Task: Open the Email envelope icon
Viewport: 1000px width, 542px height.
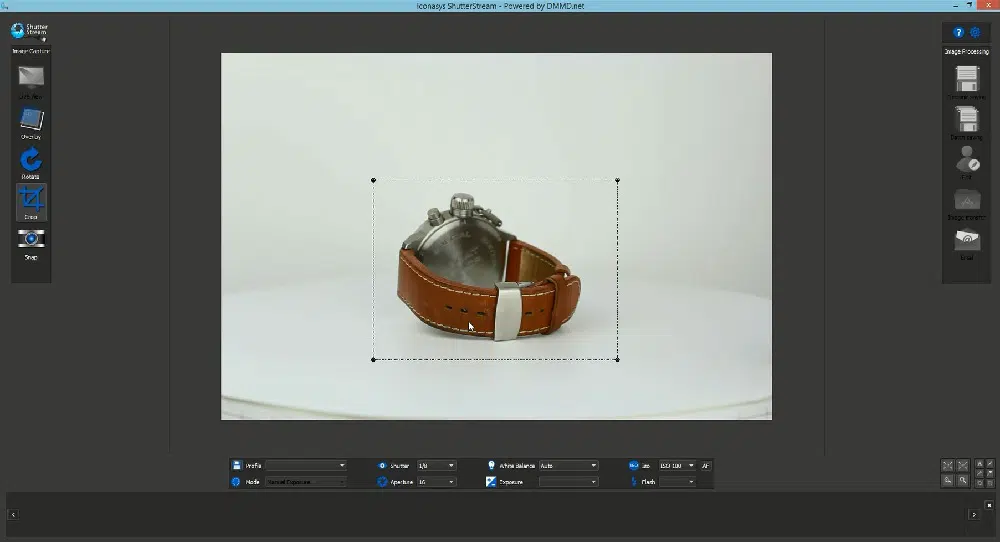Action: click(x=967, y=240)
